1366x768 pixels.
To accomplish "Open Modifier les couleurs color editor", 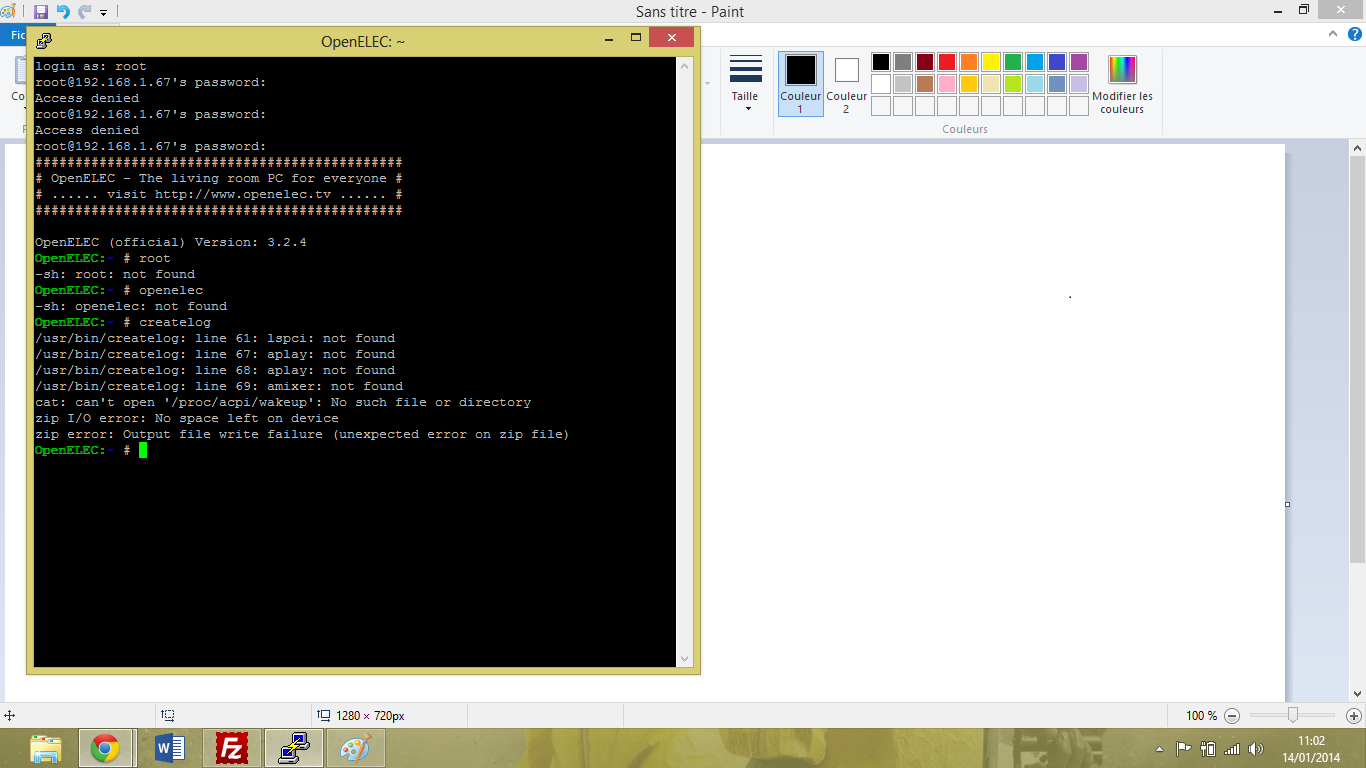I will click(1122, 84).
